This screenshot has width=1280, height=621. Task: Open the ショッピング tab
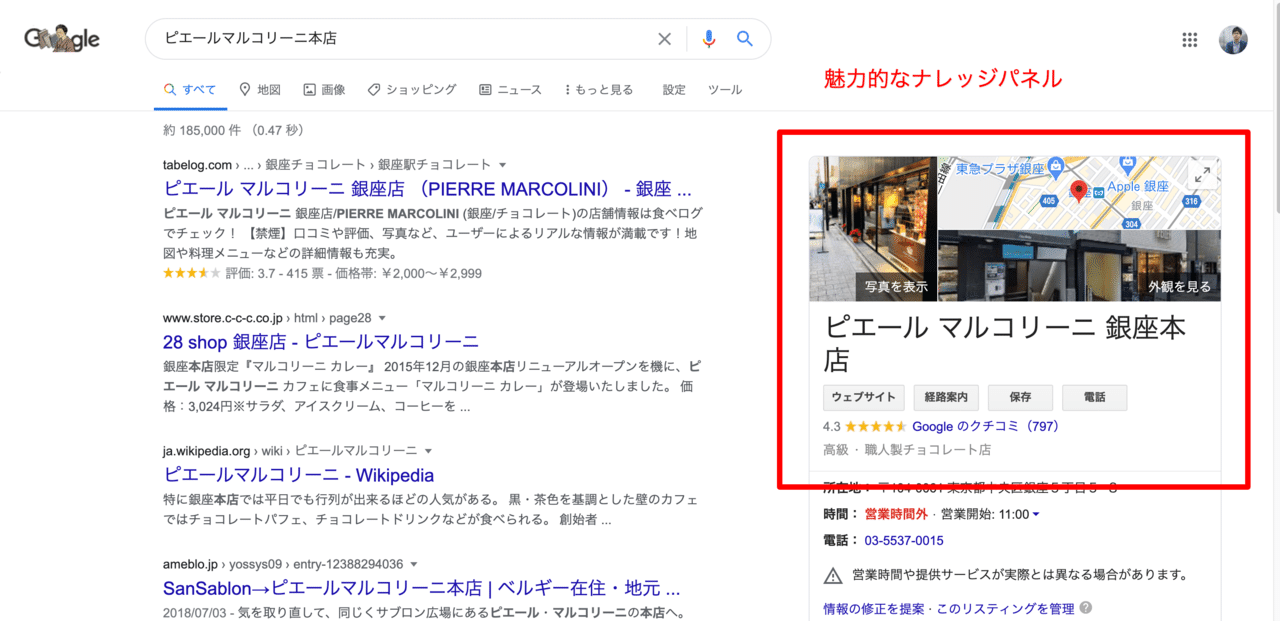(412, 90)
